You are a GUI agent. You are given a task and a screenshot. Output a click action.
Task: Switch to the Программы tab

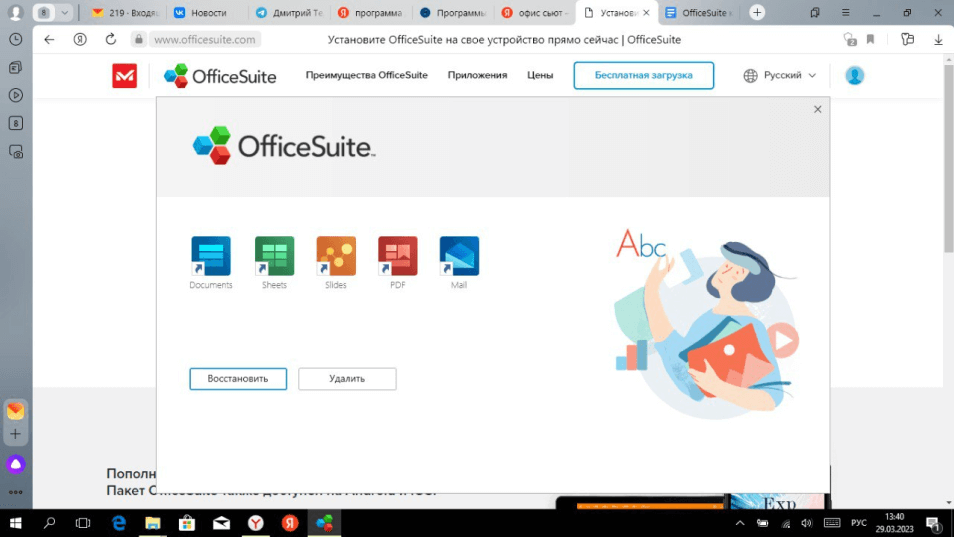[453, 12]
